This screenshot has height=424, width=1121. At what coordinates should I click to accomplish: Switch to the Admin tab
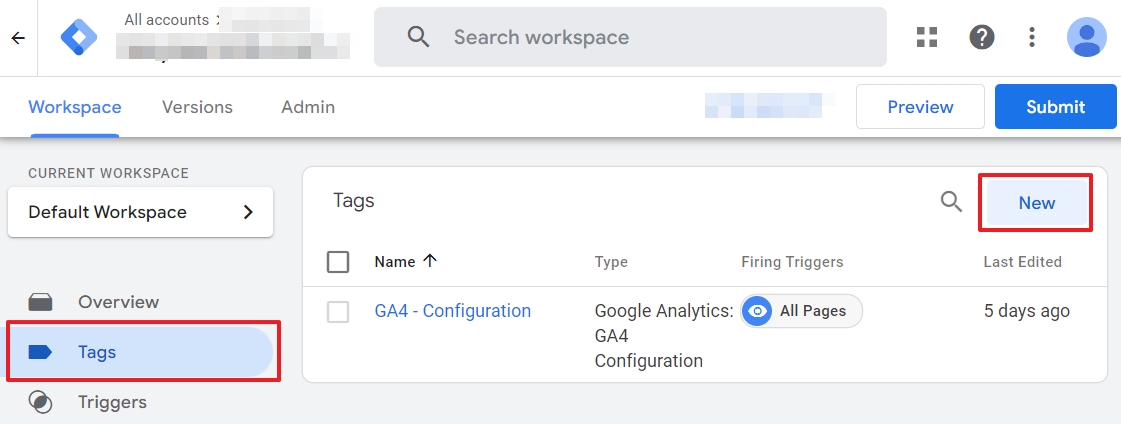(308, 107)
